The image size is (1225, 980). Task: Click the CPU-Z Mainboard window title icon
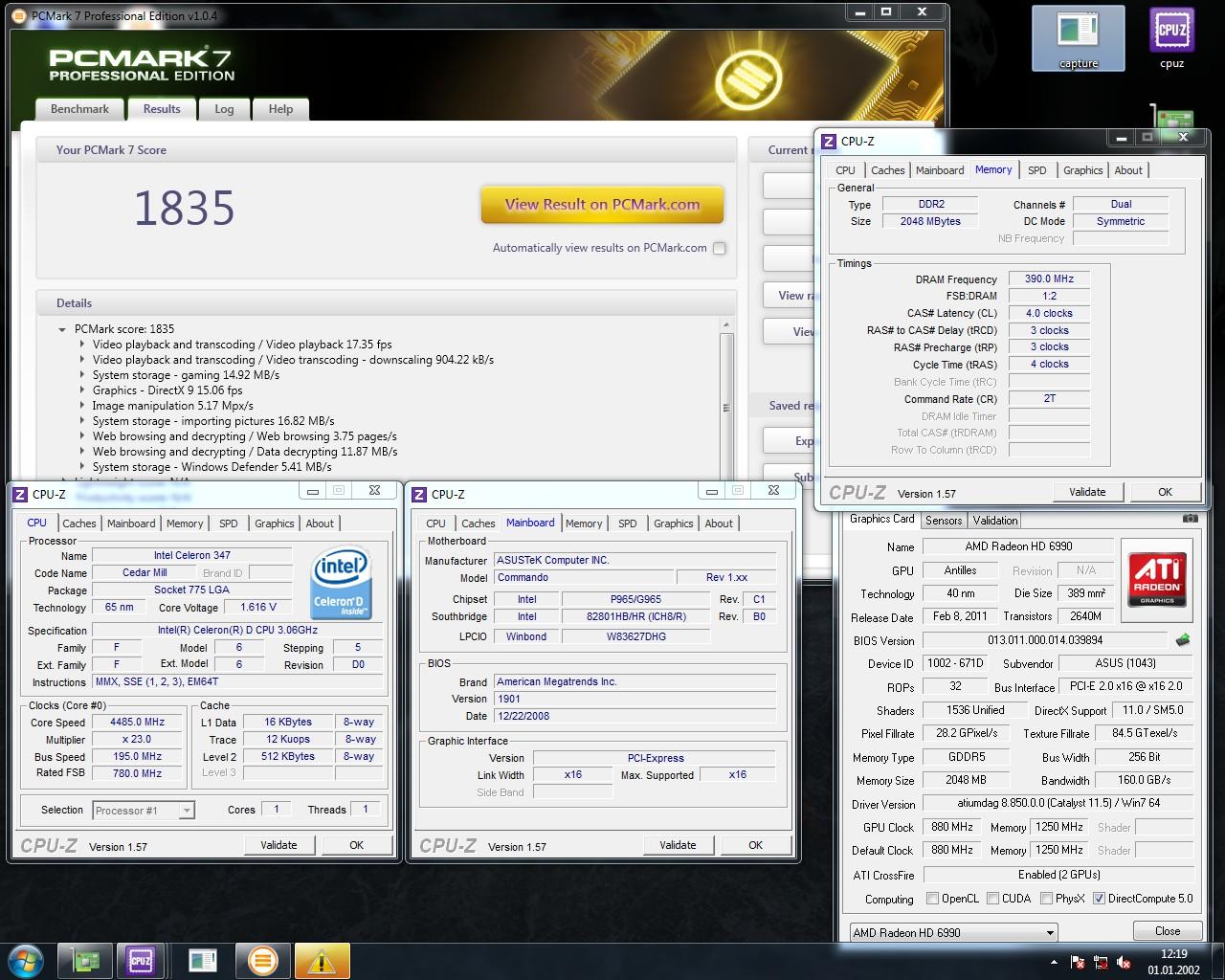[x=419, y=494]
